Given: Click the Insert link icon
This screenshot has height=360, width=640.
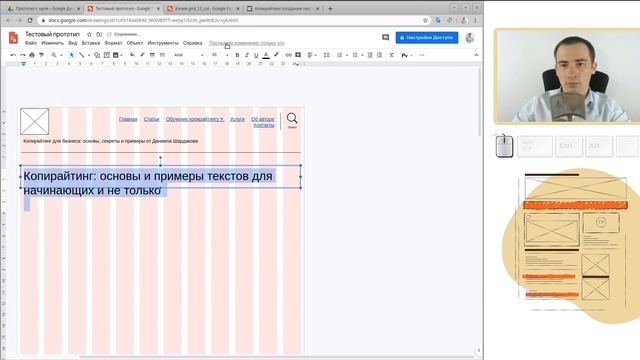Looking at the screenshot, I should click(289, 55).
